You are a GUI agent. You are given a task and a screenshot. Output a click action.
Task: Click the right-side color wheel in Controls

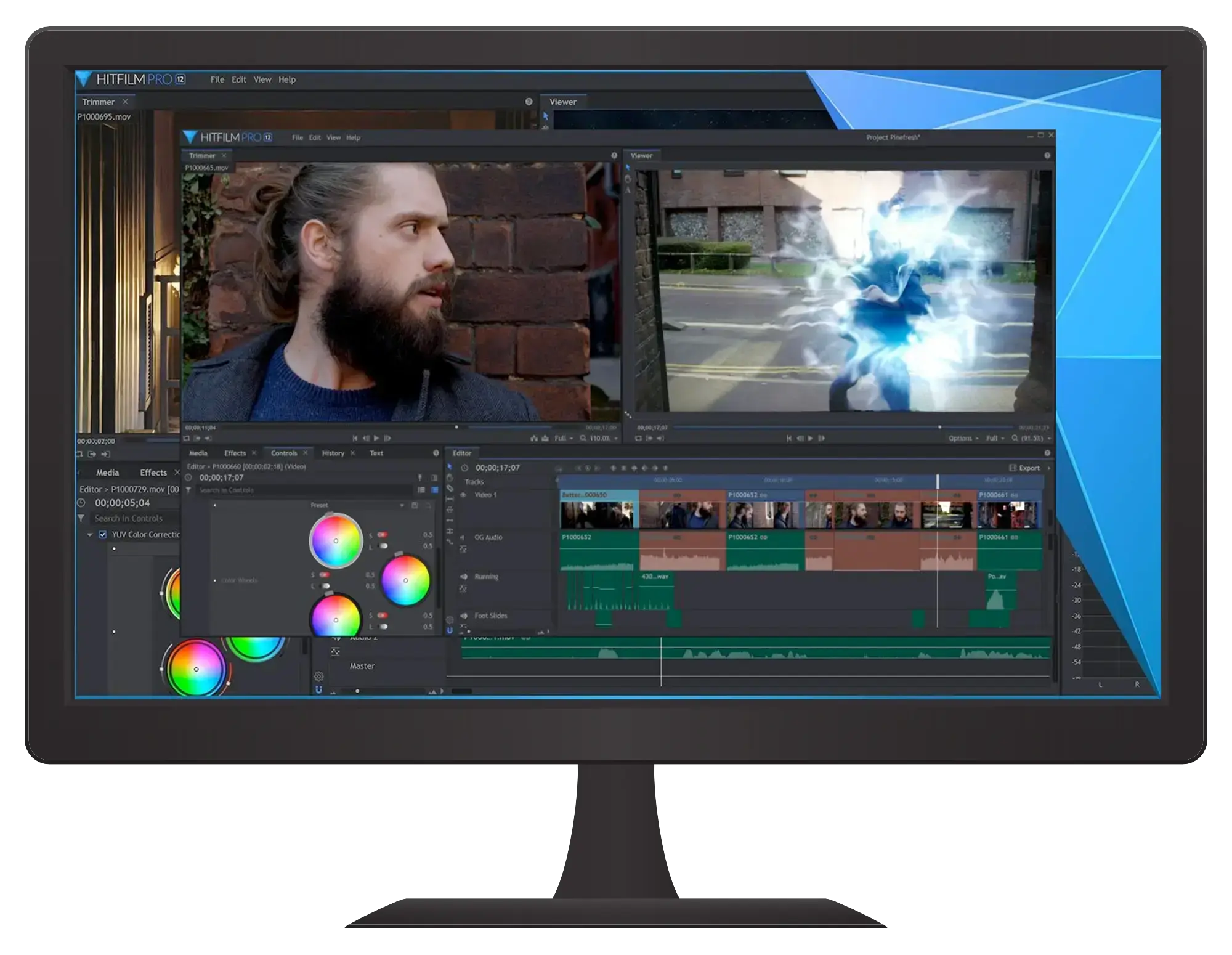click(x=405, y=580)
